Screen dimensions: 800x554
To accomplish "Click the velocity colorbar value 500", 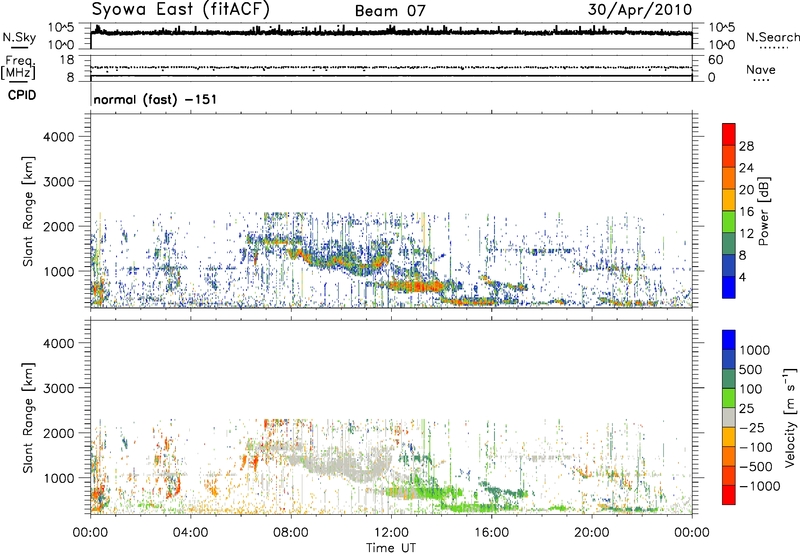I will click(x=751, y=369).
